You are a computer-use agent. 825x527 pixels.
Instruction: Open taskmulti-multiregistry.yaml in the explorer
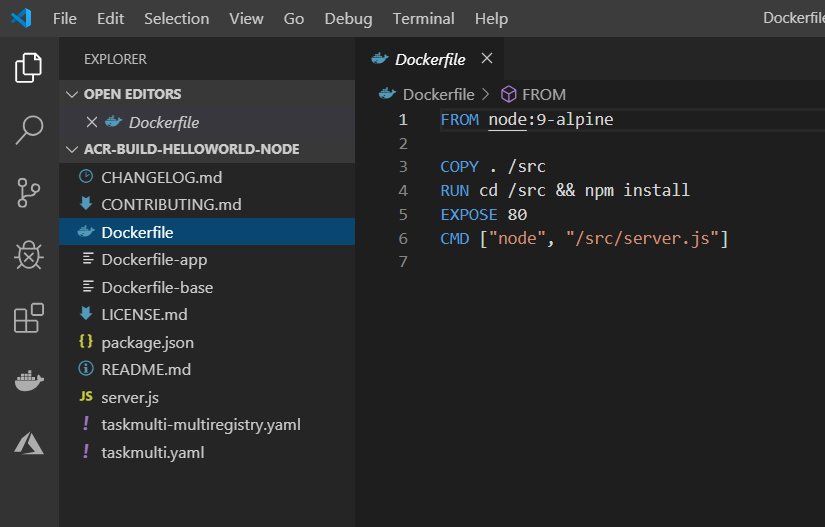point(207,424)
